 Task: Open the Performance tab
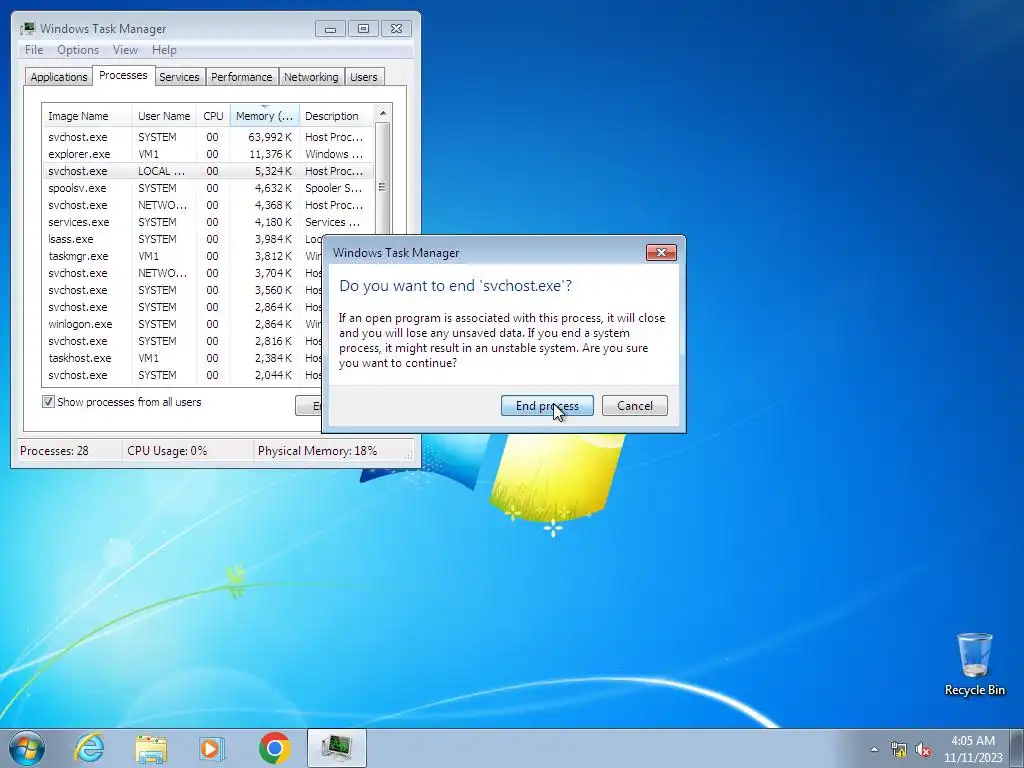pyautogui.click(x=242, y=77)
